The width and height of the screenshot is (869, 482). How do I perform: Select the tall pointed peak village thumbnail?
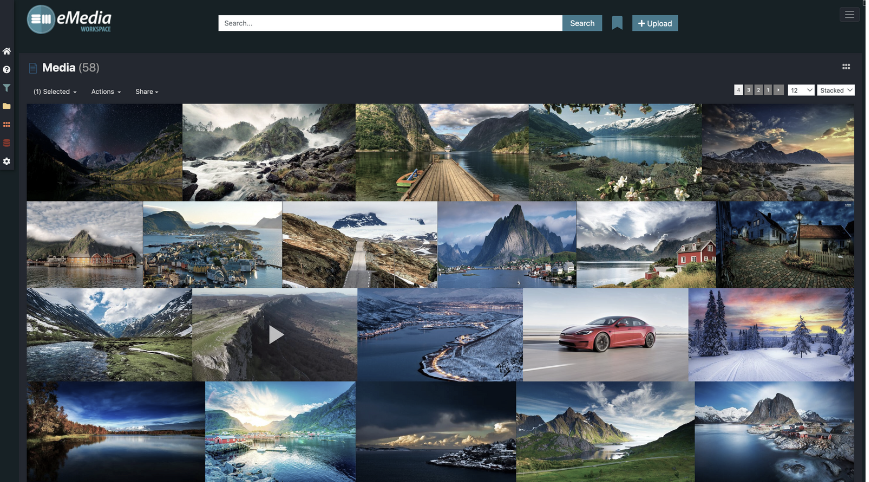507,244
